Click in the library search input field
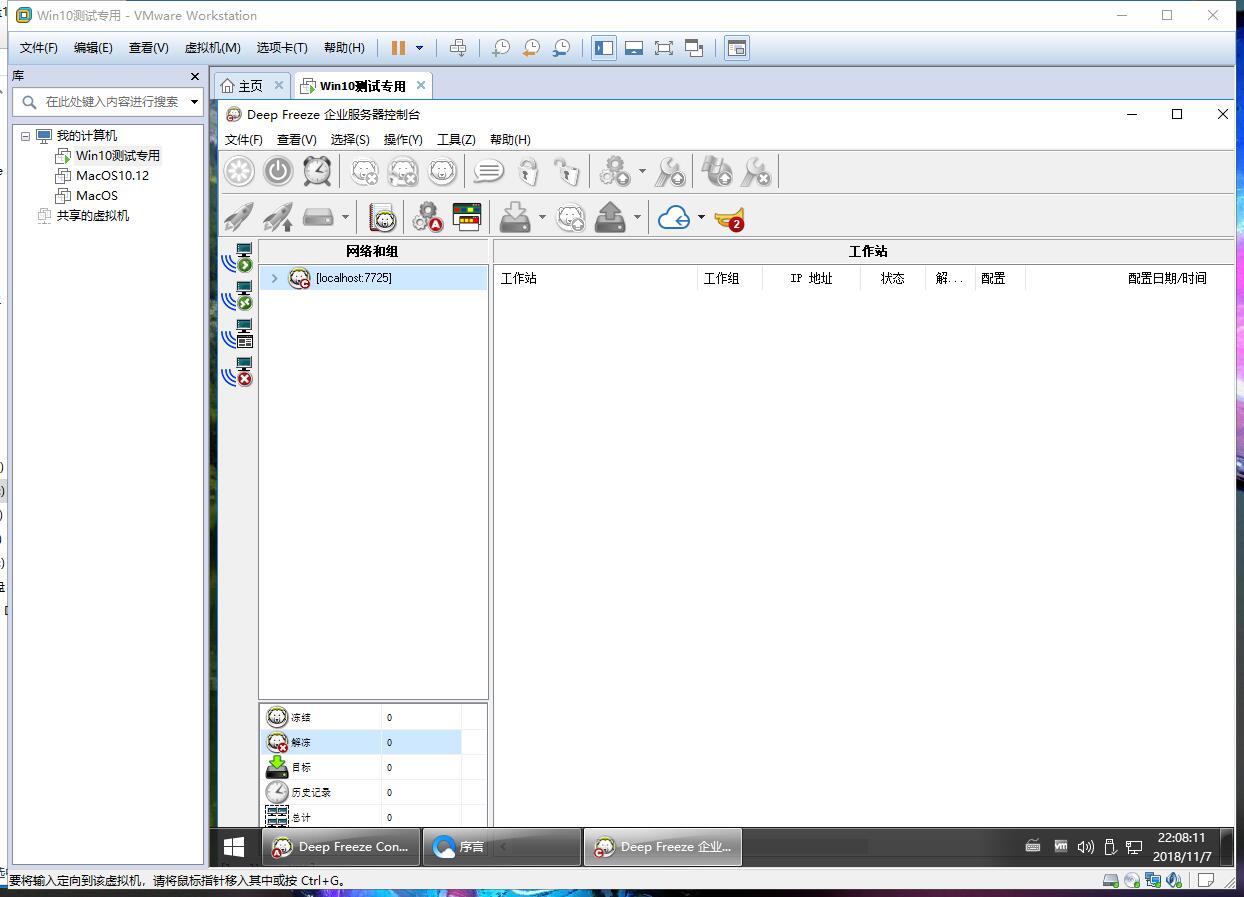The height and width of the screenshot is (897, 1244). pyautogui.click(x=112, y=102)
